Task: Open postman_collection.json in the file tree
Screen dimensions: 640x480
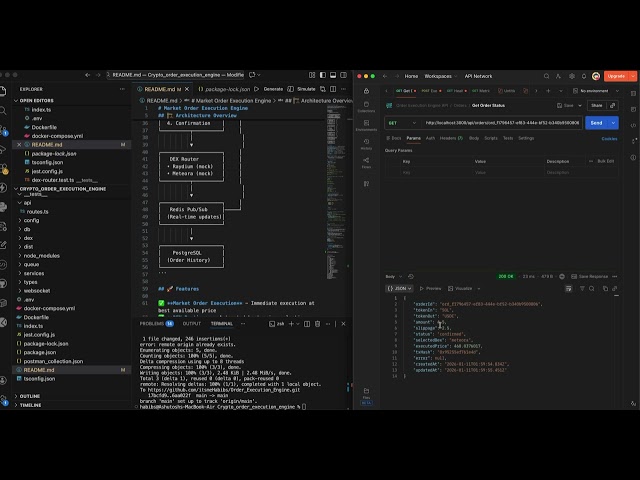Action: tap(53, 361)
